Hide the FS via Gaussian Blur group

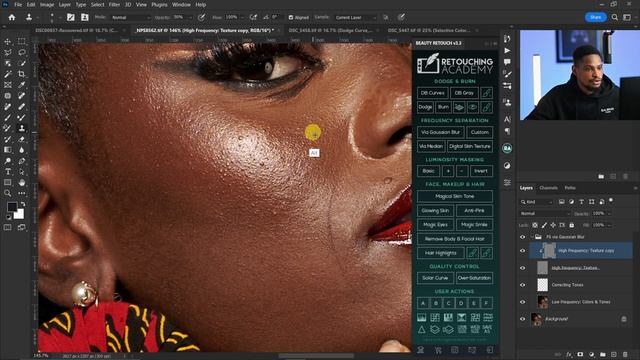pos(523,237)
